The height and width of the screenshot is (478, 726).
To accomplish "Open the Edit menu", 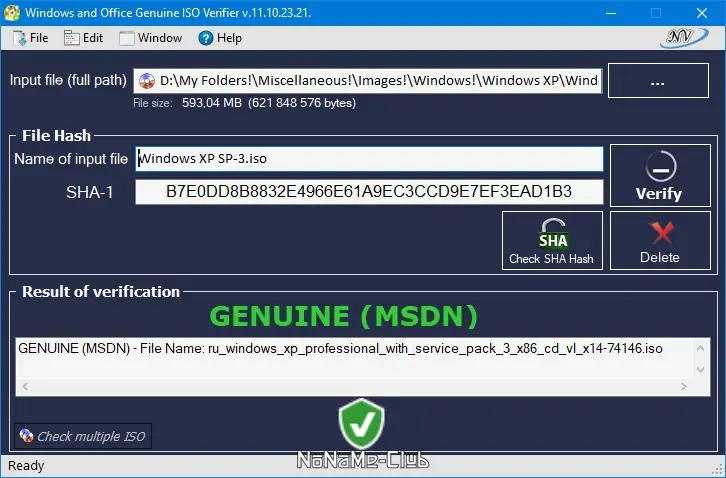I will tap(83, 38).
